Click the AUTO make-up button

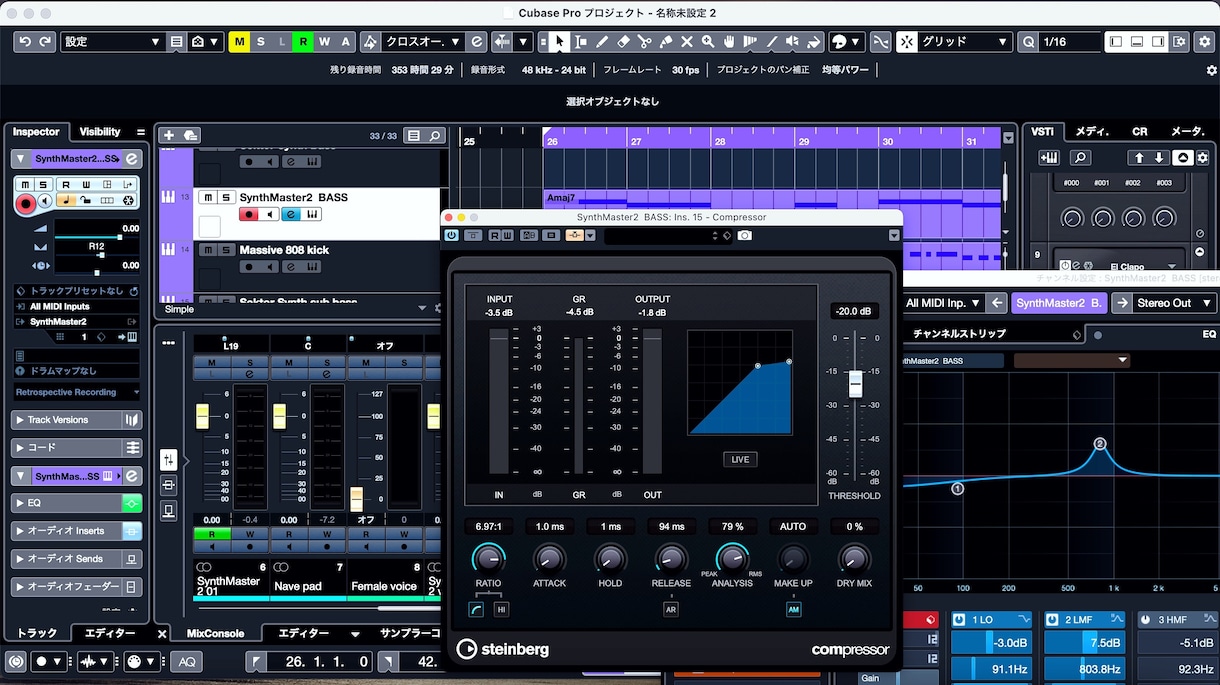793,526
